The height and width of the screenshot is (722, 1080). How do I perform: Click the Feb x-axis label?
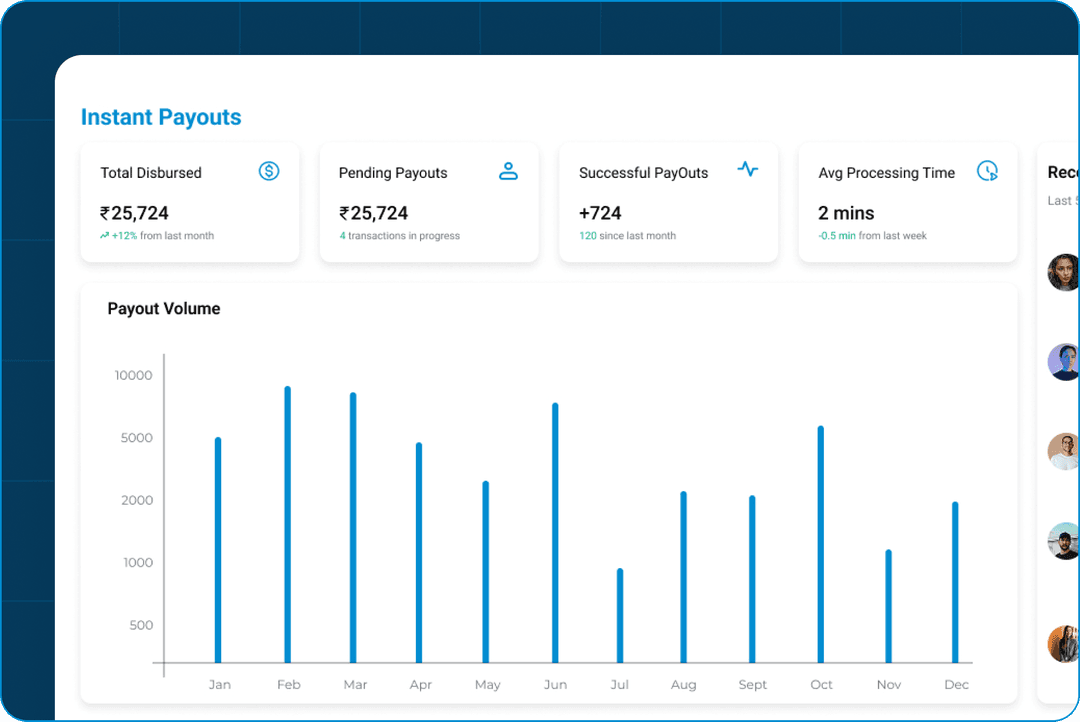coord(289,685)
